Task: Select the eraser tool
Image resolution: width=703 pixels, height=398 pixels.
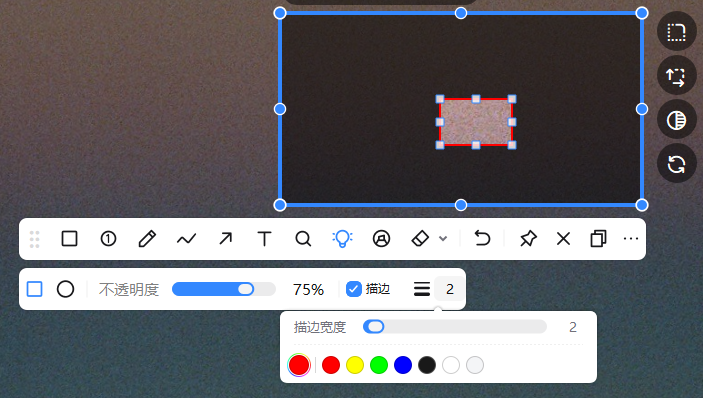Action: [x=420, y=238]
